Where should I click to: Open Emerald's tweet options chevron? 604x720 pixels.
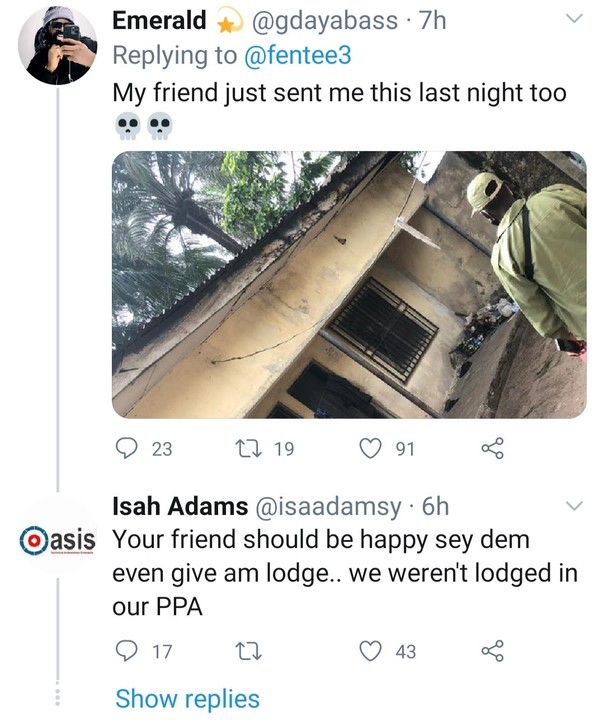[x=575, y=20]
